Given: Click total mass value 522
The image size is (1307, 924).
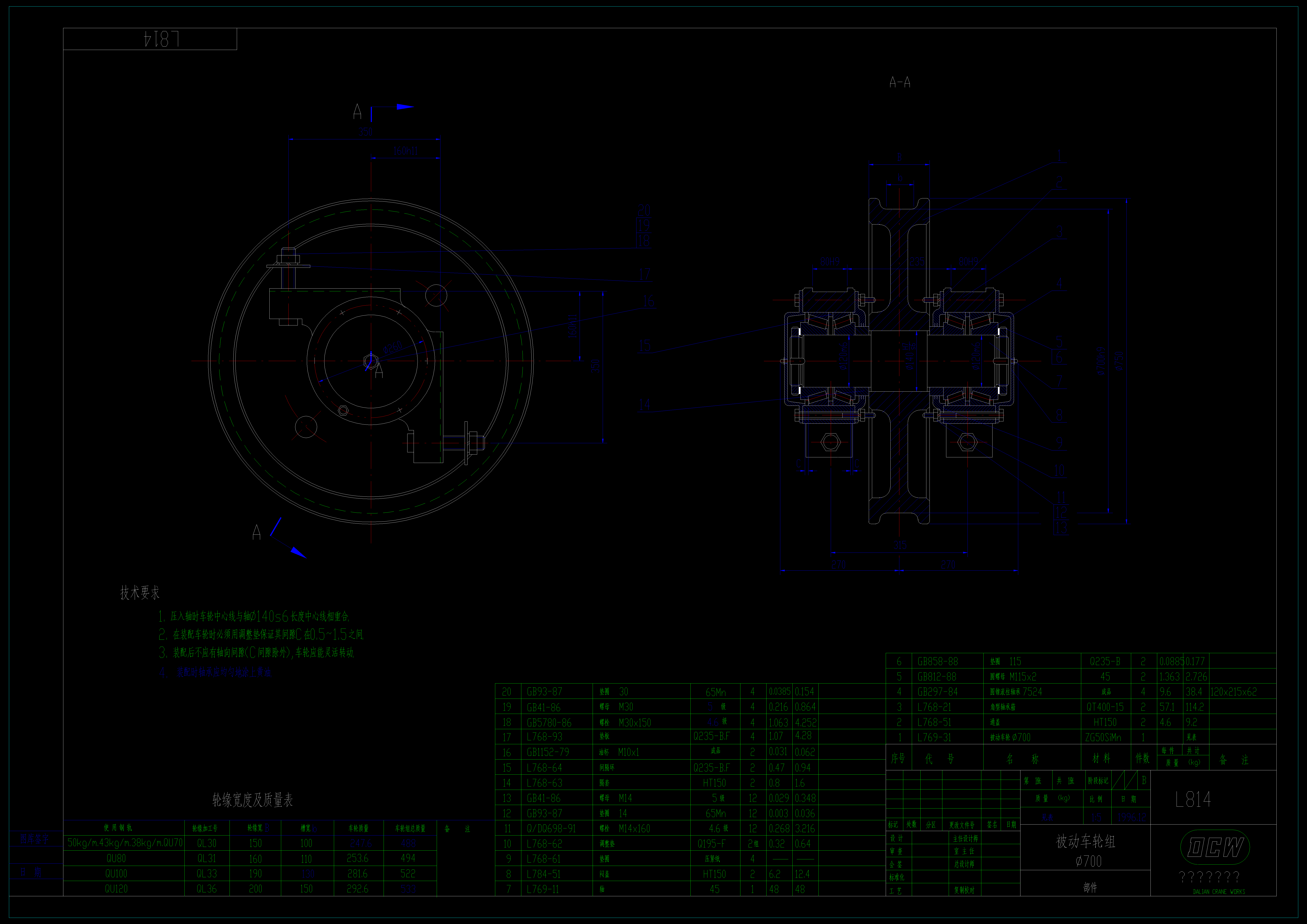Looking at the screenshot, I should [408, 873].
